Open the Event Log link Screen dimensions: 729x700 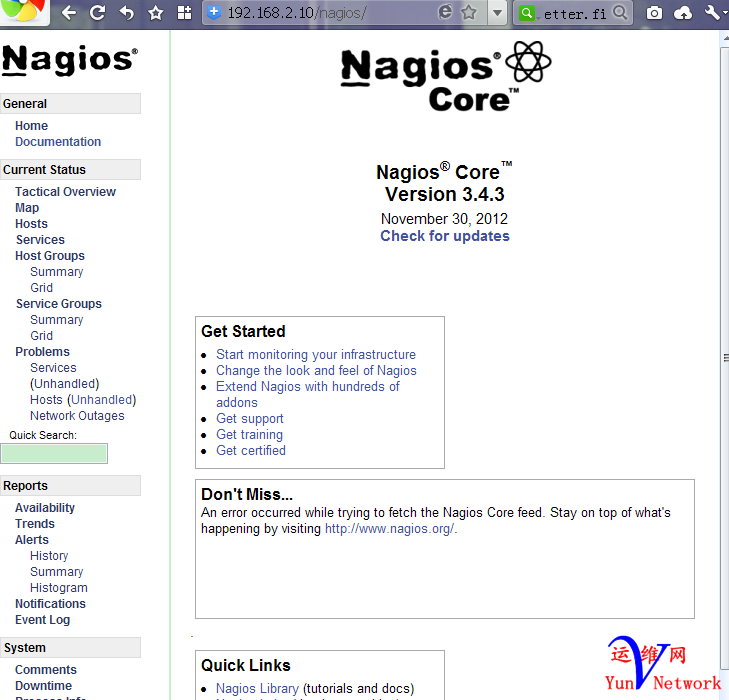(43, 620)
